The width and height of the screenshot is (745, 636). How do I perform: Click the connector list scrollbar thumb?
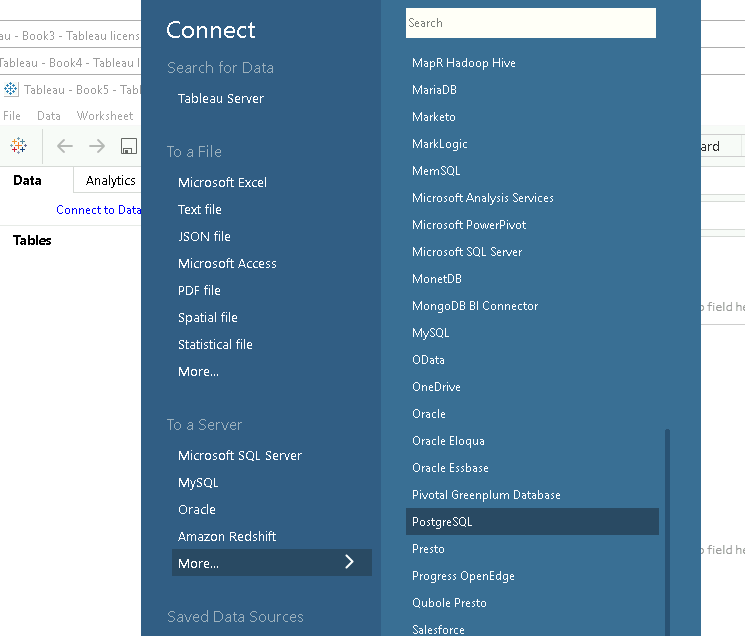coord(668,532)
